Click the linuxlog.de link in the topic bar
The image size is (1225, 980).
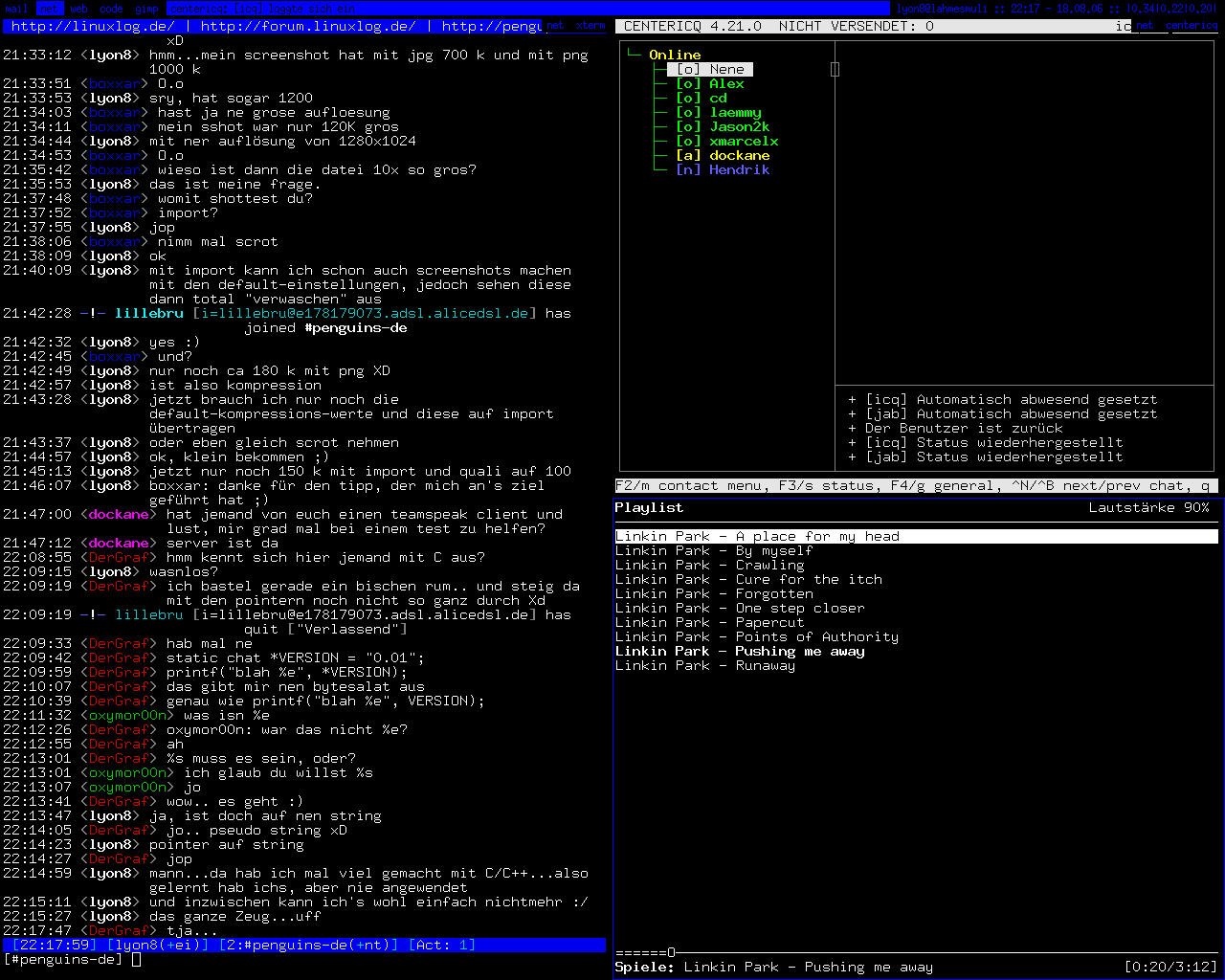(x=93, y=26)
